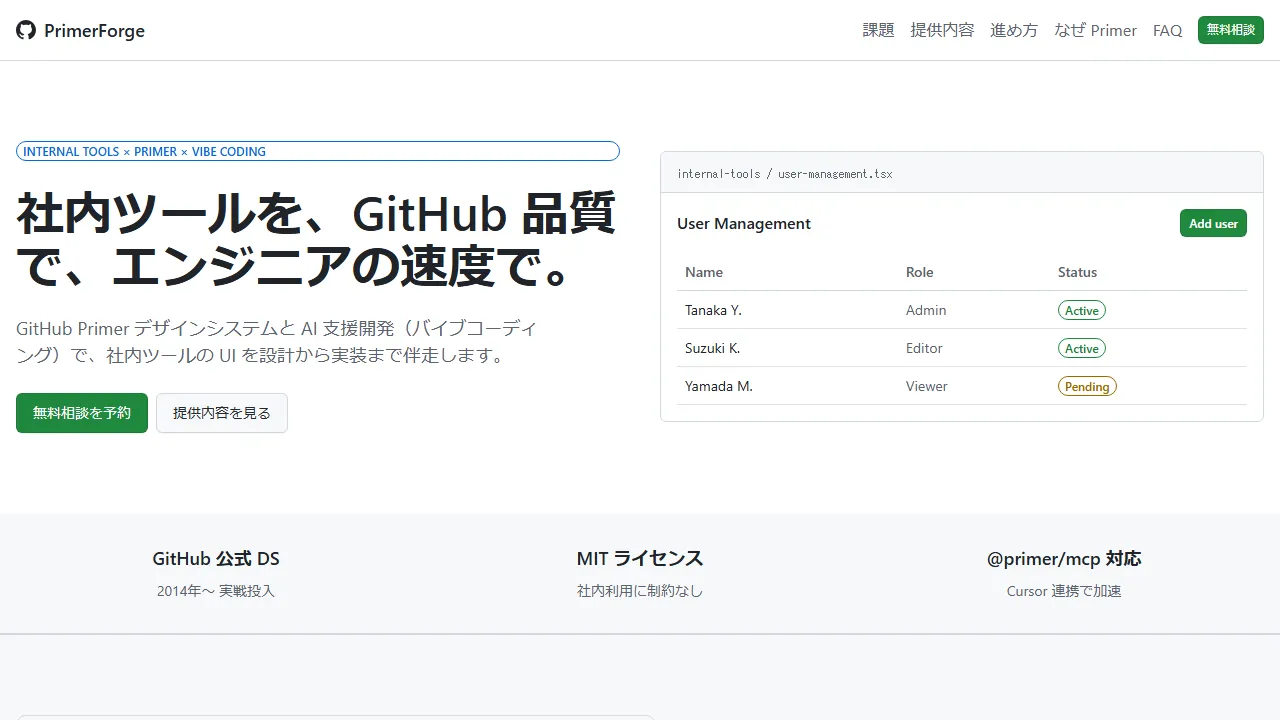Open the PrimerForge home link
Screen dimensions: 1280x720
click(80, 30)
